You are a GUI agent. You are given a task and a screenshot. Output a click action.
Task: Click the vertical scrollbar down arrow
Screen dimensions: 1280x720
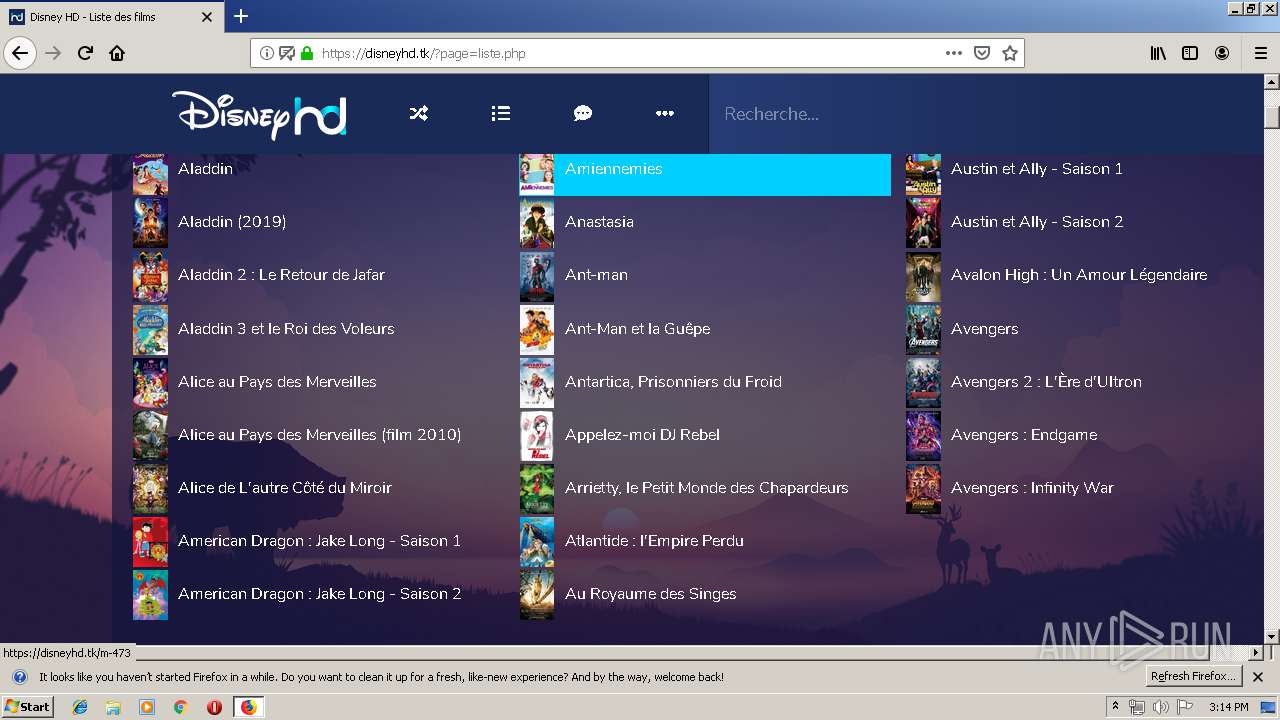pyautogui.click(x=1271, y=637)
